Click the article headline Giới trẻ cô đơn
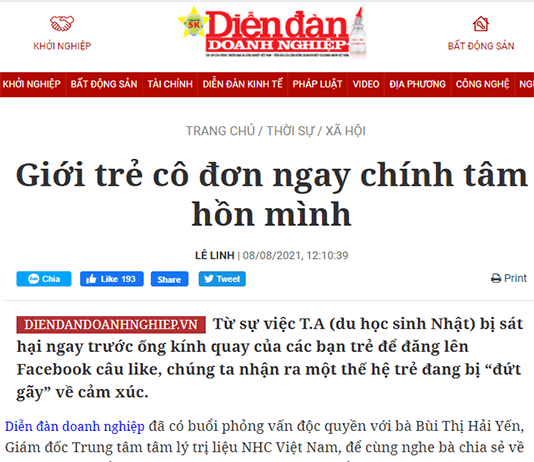The width and height of the screenshot is (534, 462). 271,194
